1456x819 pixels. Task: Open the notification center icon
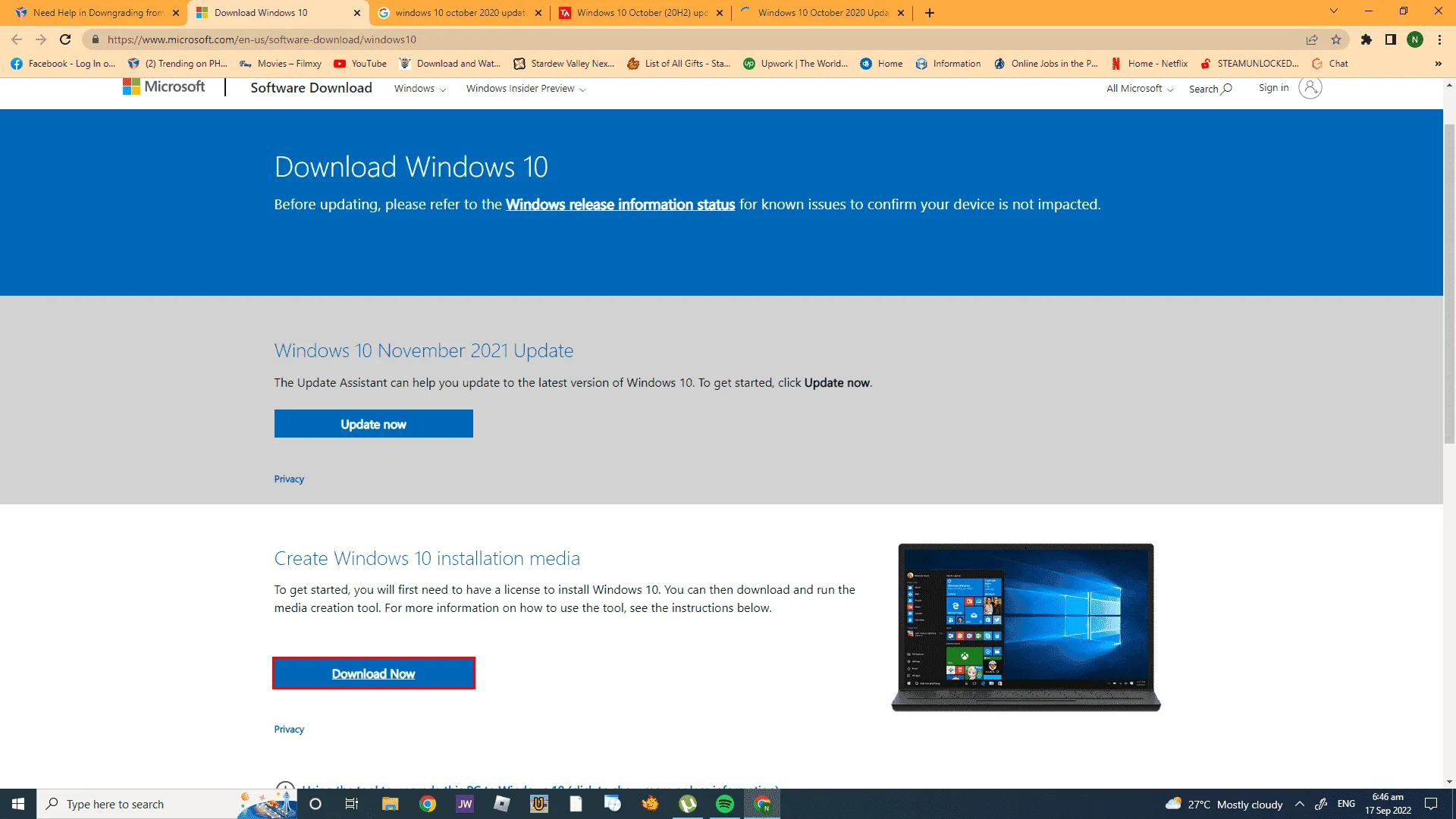point(1431,804)
